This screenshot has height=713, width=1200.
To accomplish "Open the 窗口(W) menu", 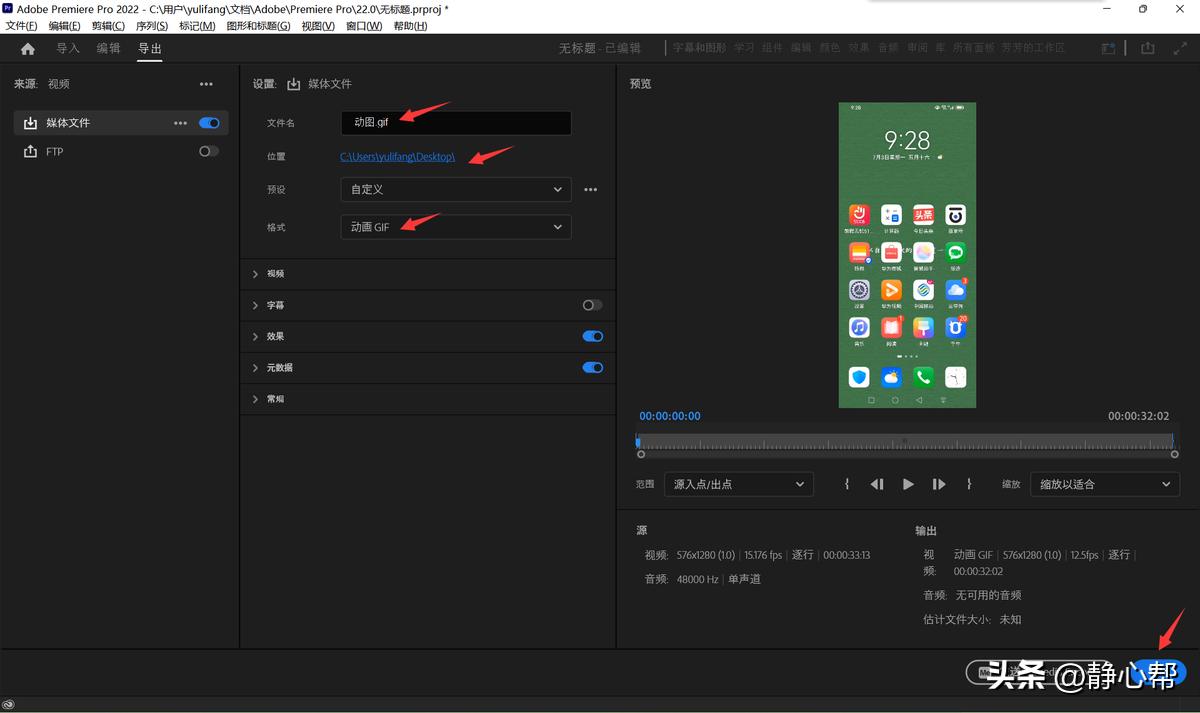I will [364, 26].
